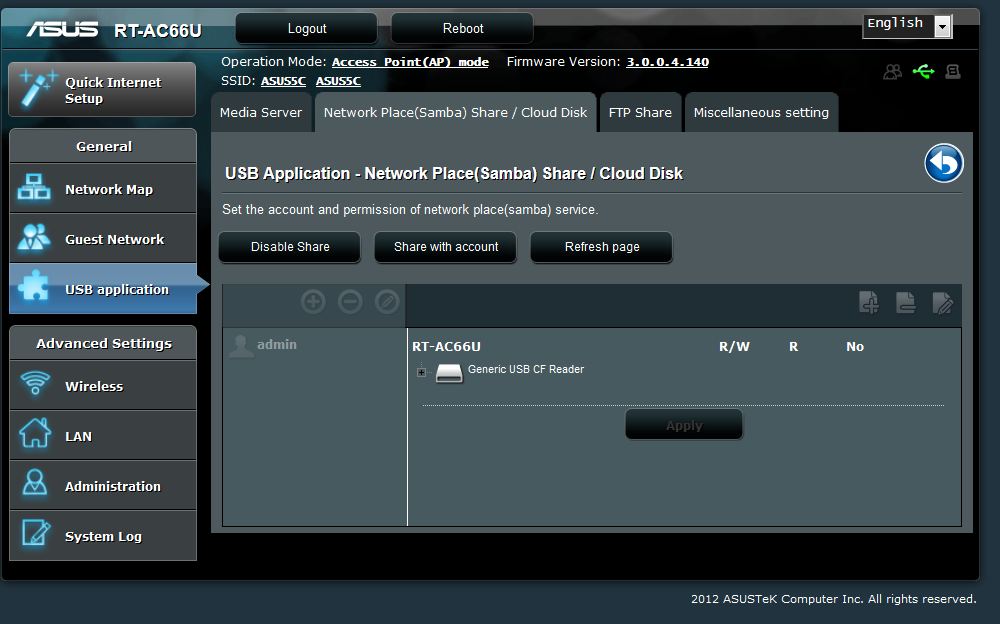Image resolution: width=1000 pixels, height=624 pixels.
Task: Click the ASUS logo
Action: [x=62, y=29]
